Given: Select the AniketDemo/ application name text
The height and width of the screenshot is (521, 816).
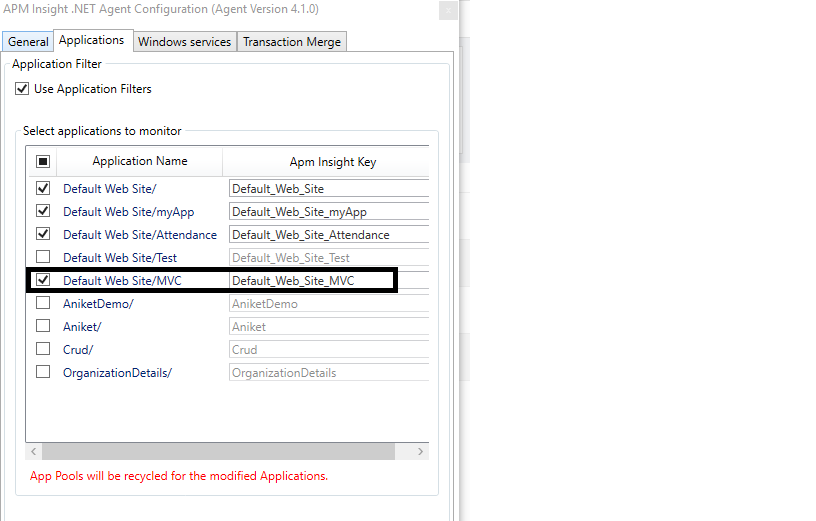Looking at the screenshot, I should pyautogui.click(x=98, y=303).
